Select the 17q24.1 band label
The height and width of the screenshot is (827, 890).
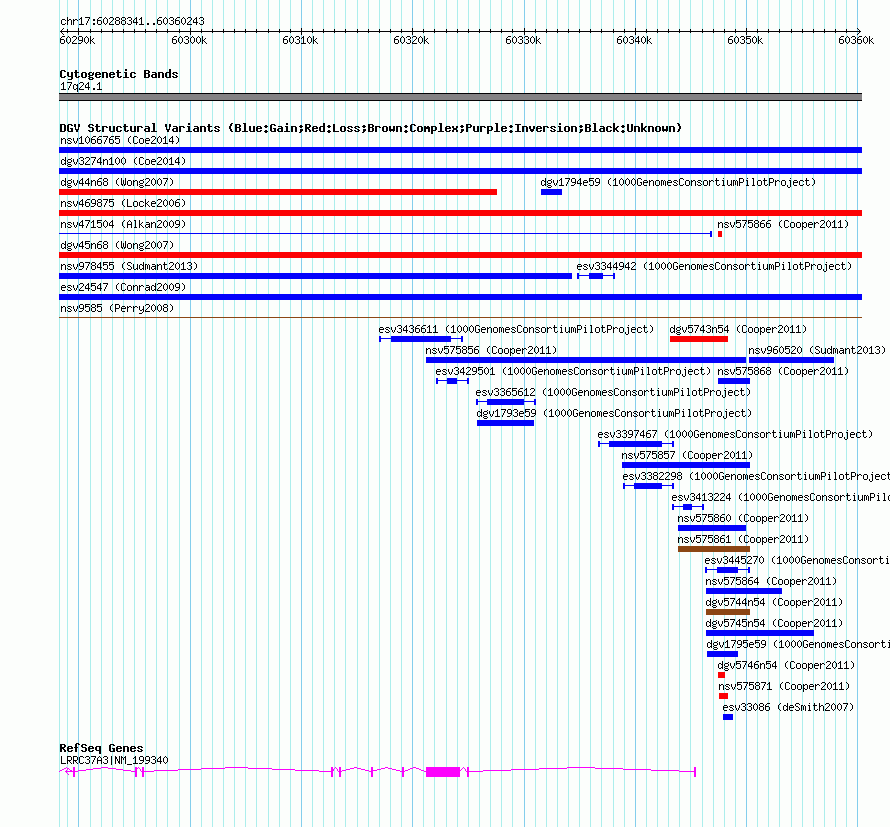81,86
